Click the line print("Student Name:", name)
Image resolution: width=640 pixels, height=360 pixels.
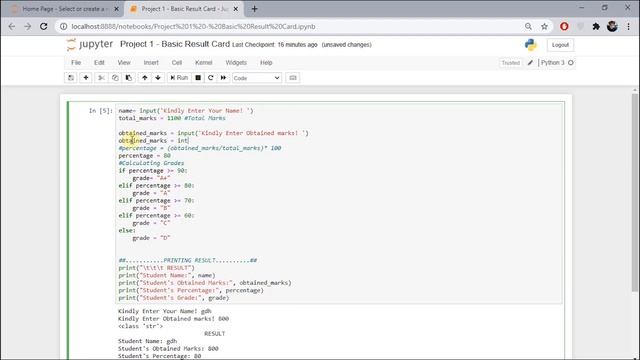(x=167, y=276)
